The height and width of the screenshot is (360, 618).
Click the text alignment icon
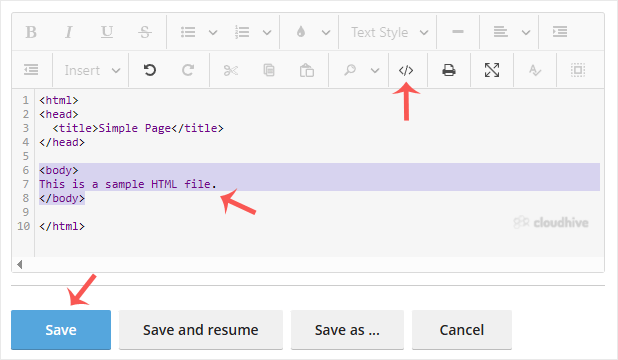(x=501, y=32)
